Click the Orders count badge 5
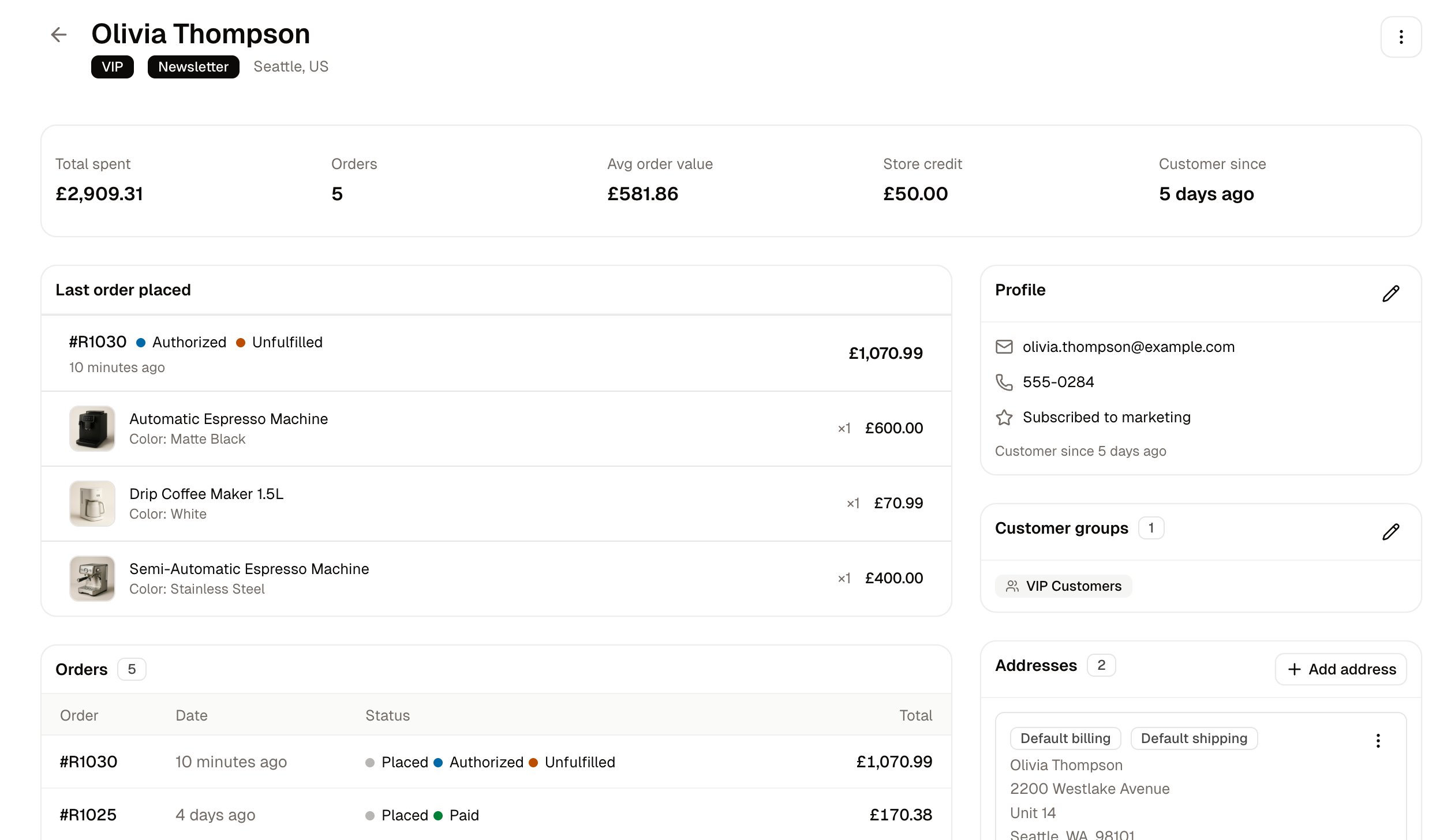The height and width of the screenshot is (840, 1436). coord(132,669)
